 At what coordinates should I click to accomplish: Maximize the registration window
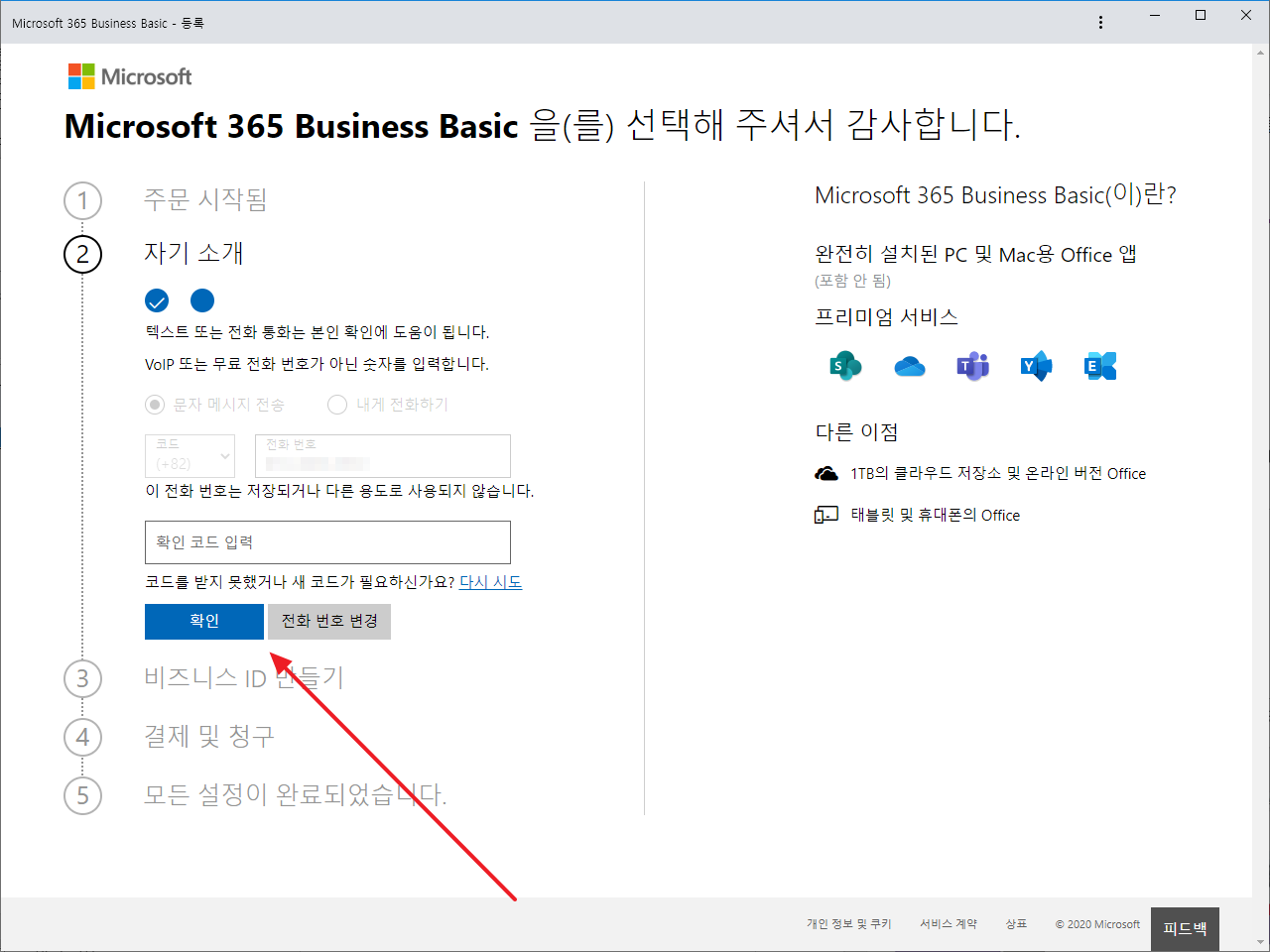[1201, 15]
